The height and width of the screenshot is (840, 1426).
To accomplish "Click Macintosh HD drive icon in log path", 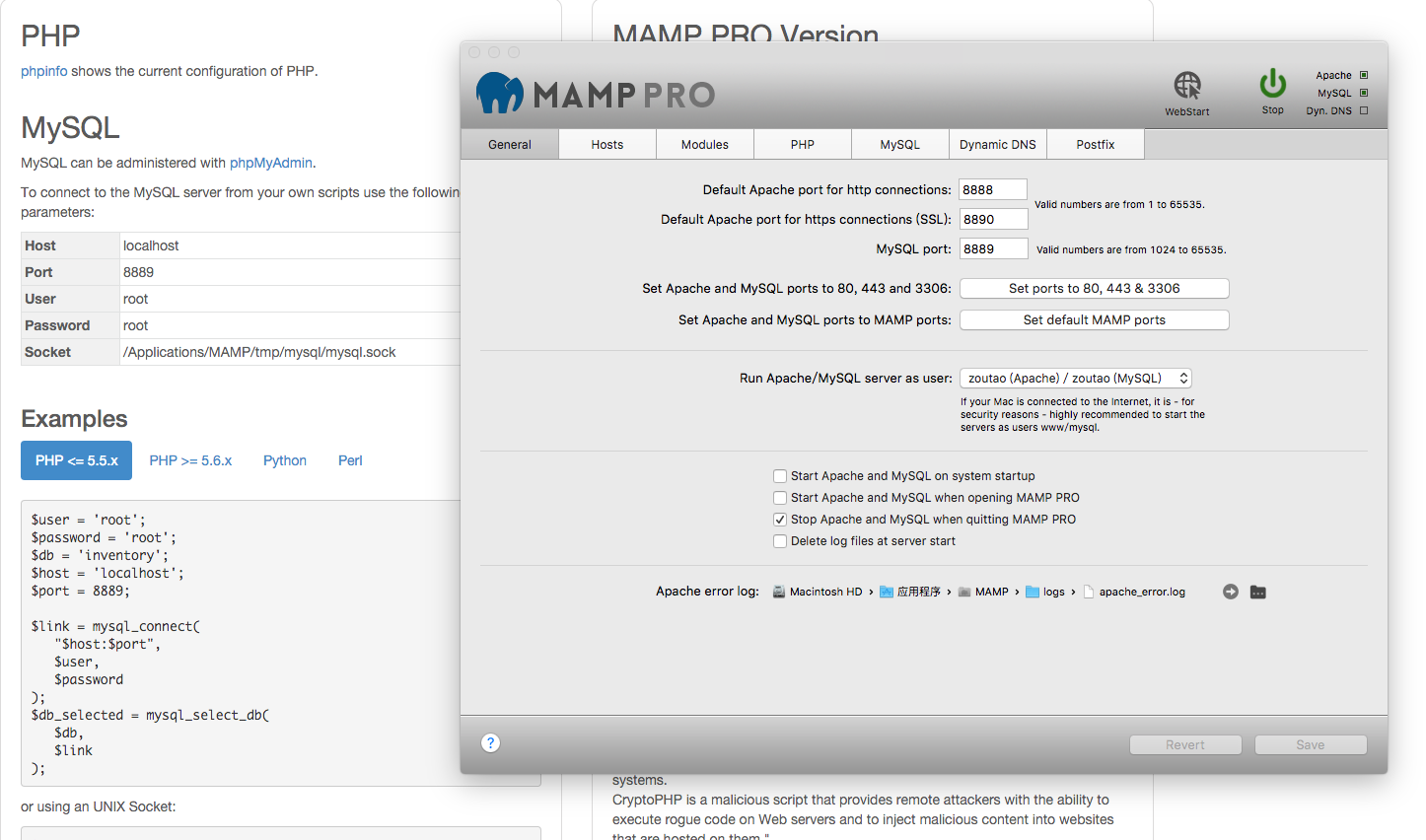I will click(779, 592).
